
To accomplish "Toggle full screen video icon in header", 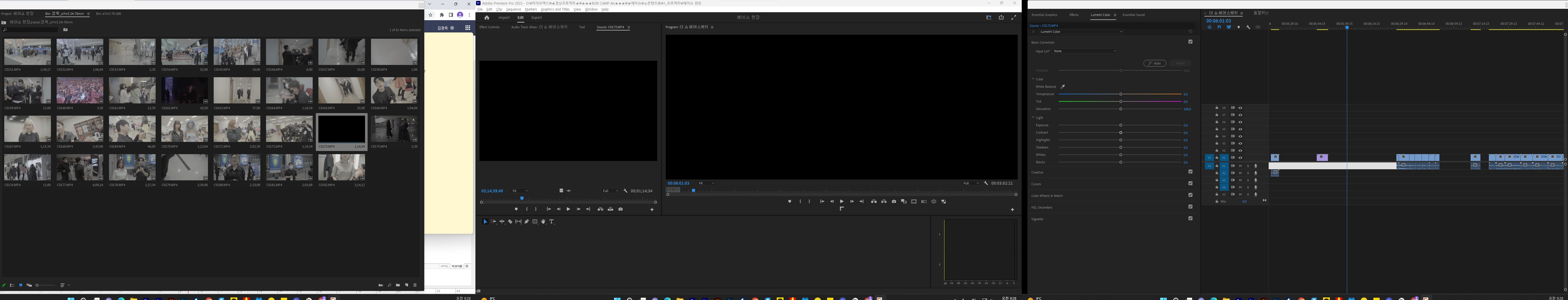I will click(x=1013, y=18).
